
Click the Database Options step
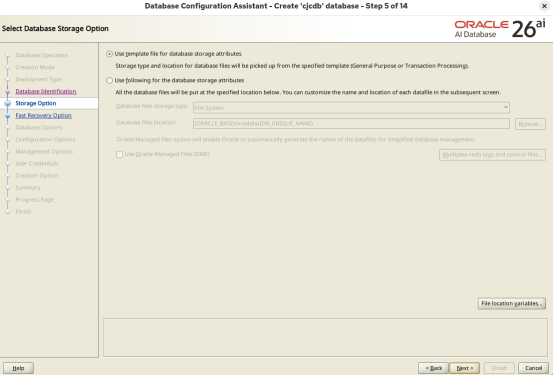tap(39, 127)
